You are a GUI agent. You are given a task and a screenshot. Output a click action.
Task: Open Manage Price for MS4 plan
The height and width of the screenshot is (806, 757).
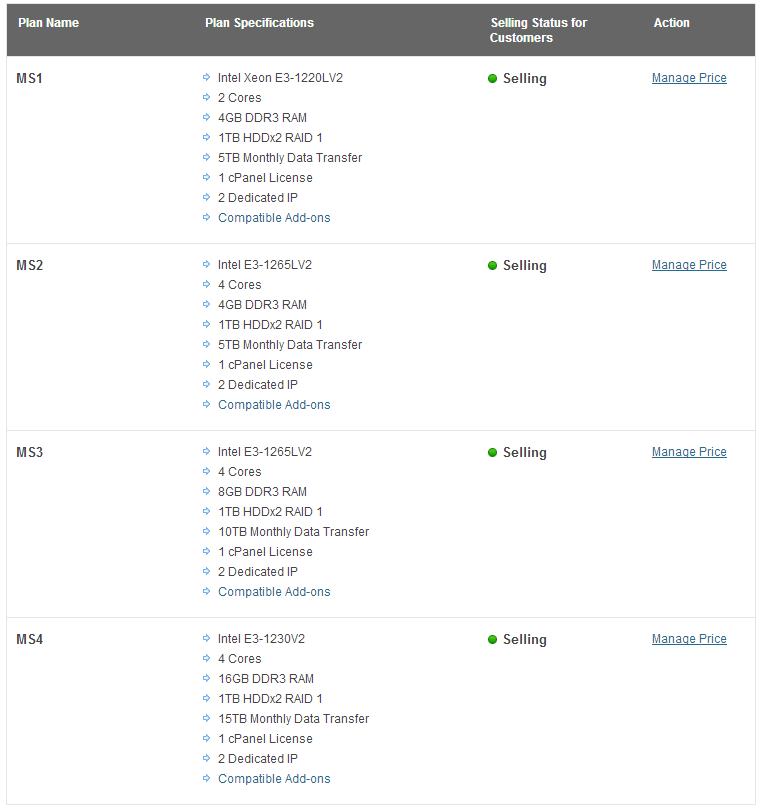[689, 639]
